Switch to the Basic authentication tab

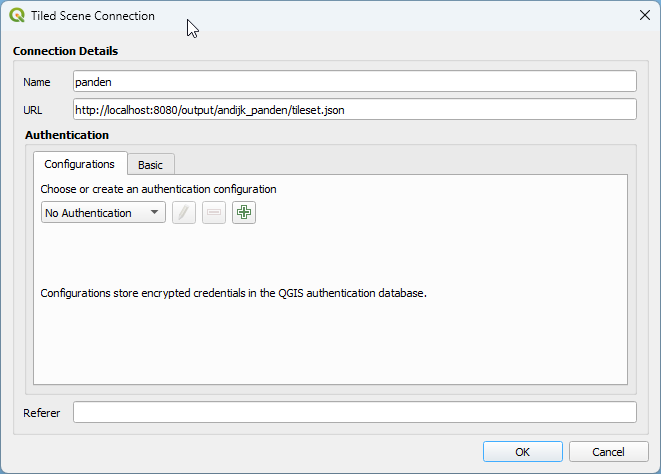click(x=150, y=164)
